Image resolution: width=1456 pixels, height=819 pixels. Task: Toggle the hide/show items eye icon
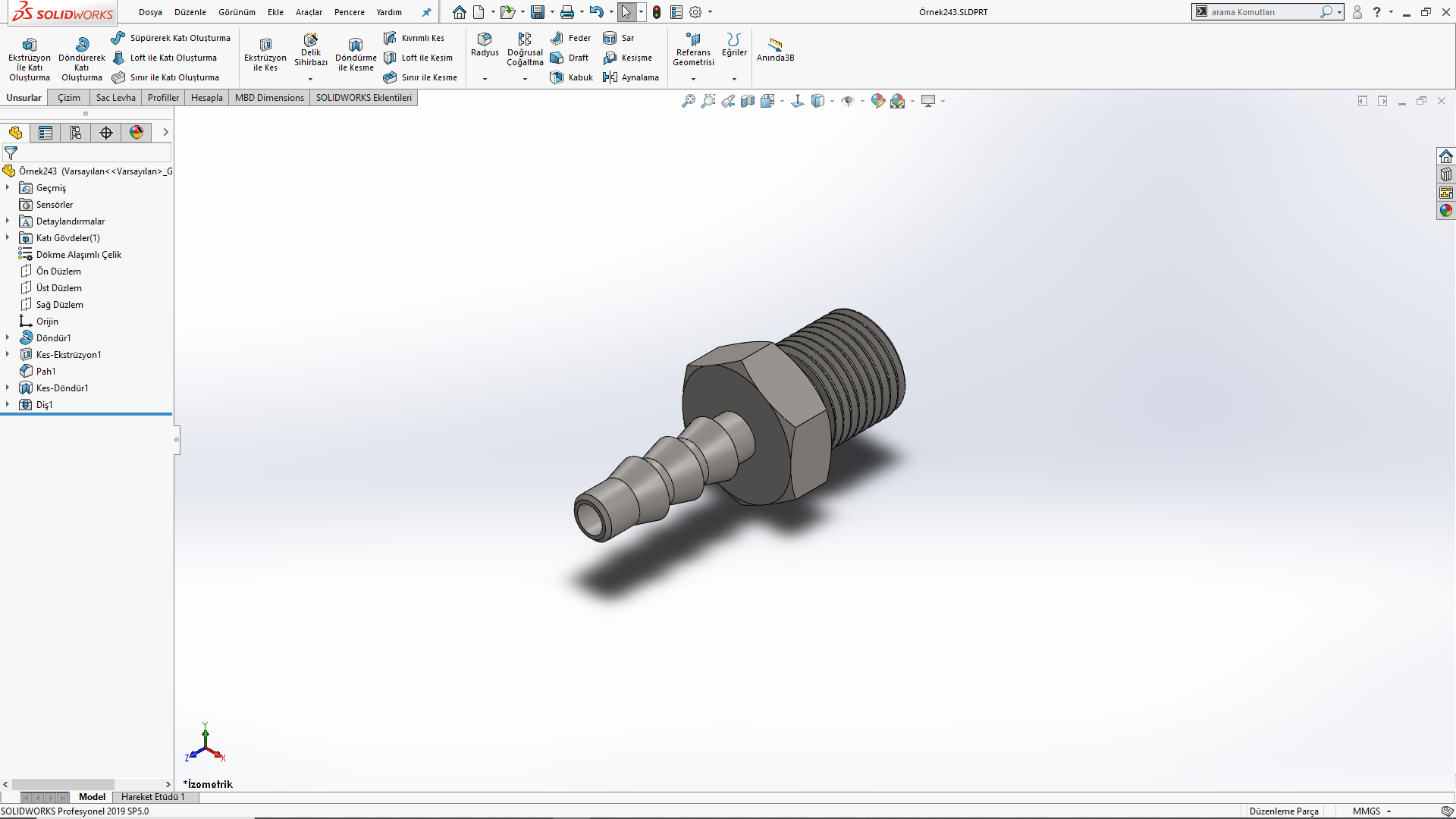[848, 101]
